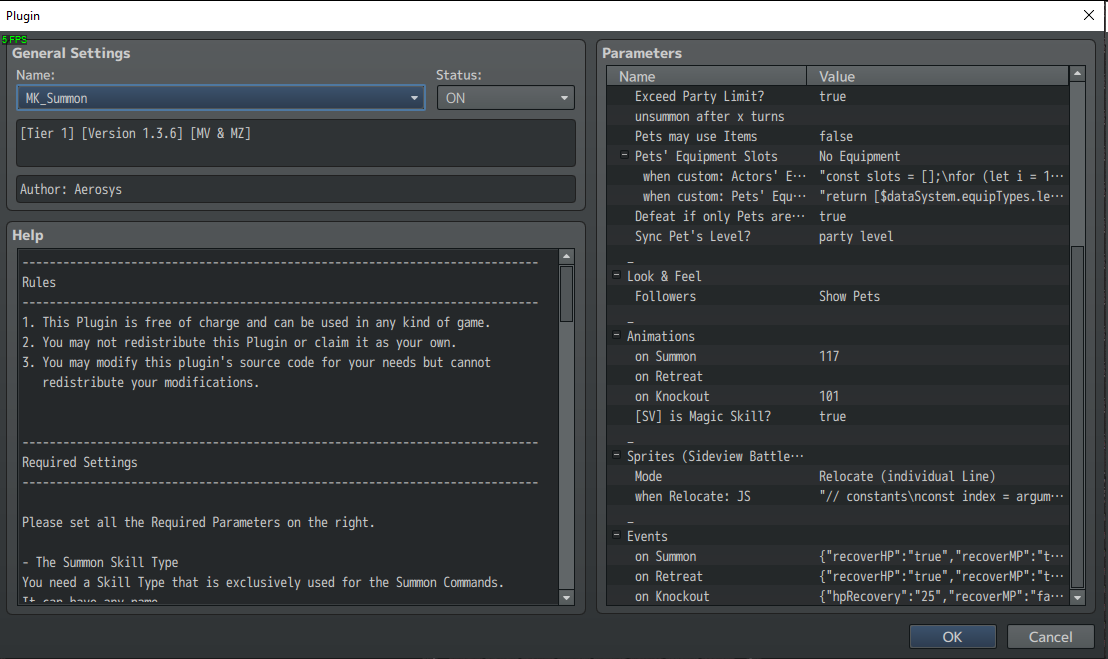
Task: Click the Rules heading in Help
Action: pos(39,282)
